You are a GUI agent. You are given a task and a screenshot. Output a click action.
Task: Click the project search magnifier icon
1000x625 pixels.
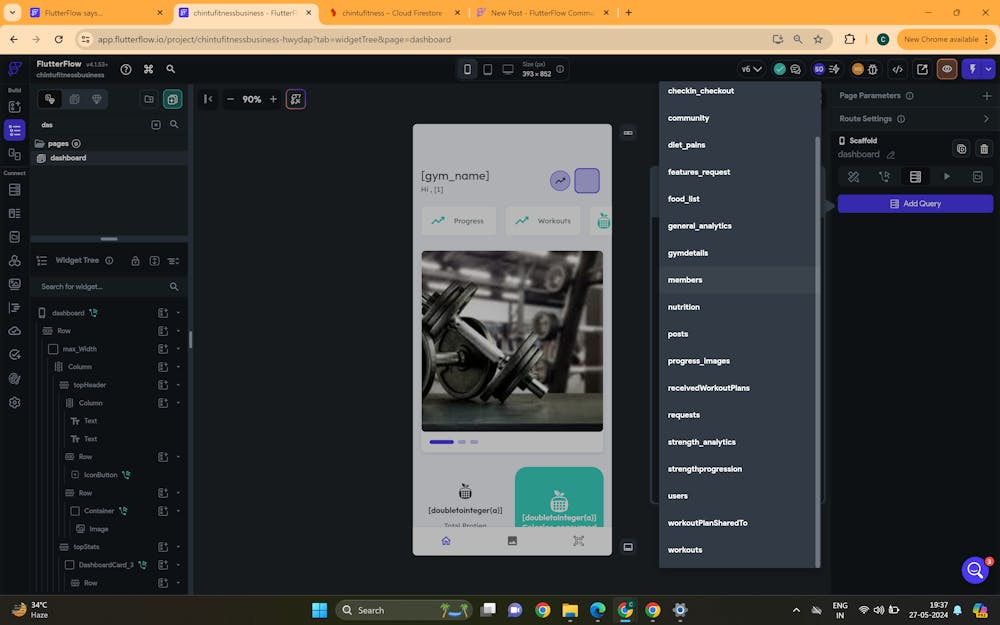click(x=171, y=69)
